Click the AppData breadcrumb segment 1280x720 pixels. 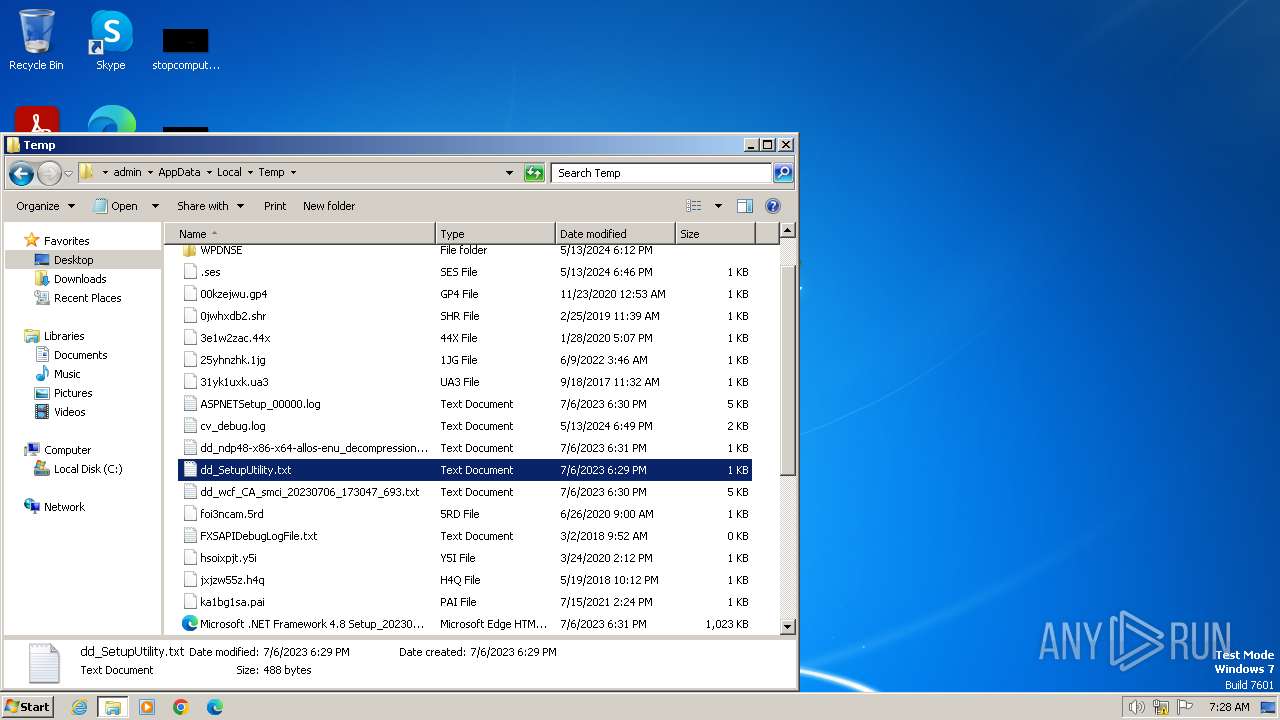179,172
